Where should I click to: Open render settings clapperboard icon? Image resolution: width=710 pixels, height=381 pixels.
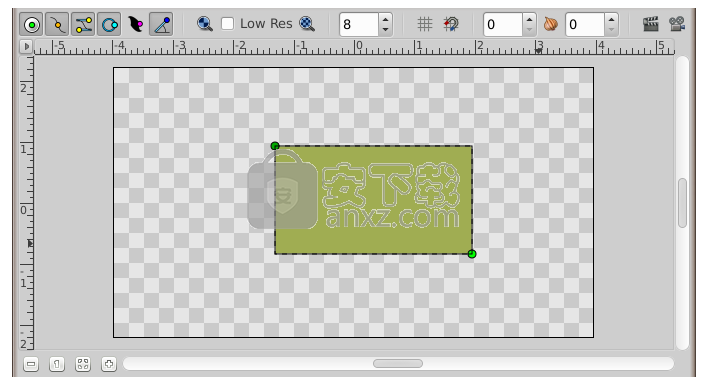651,24
